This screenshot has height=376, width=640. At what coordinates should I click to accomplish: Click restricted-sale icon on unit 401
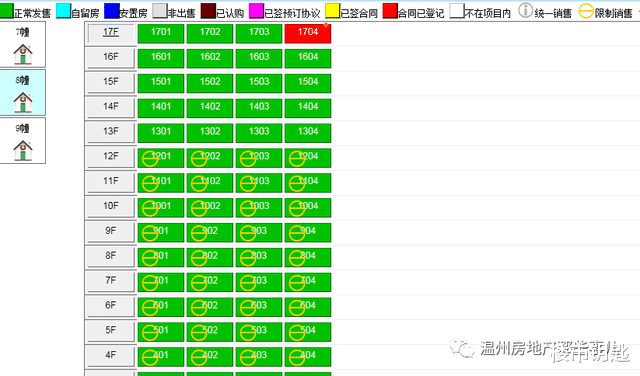point(150,358)
